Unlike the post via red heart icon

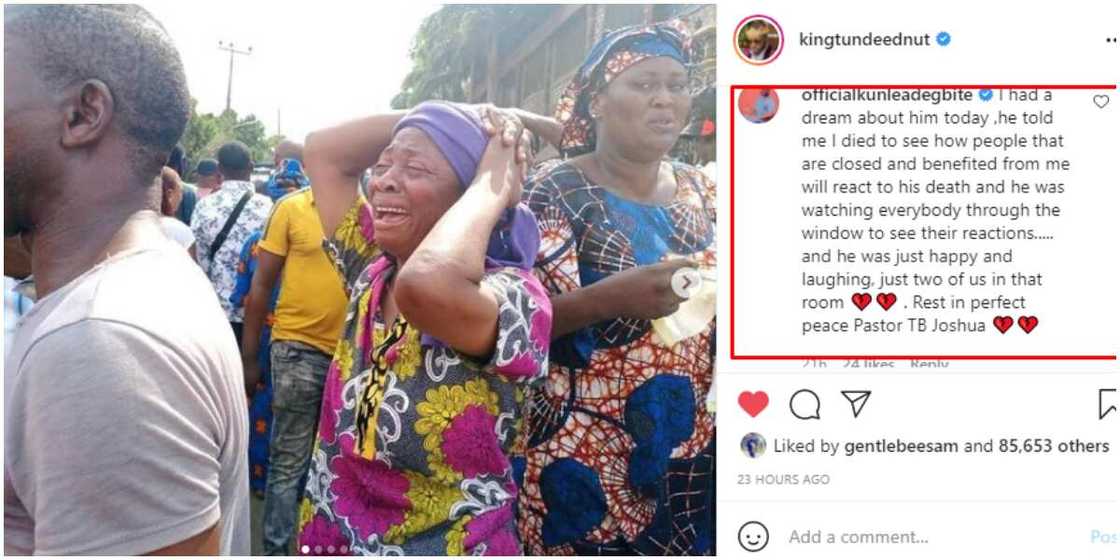click(753, 404)
